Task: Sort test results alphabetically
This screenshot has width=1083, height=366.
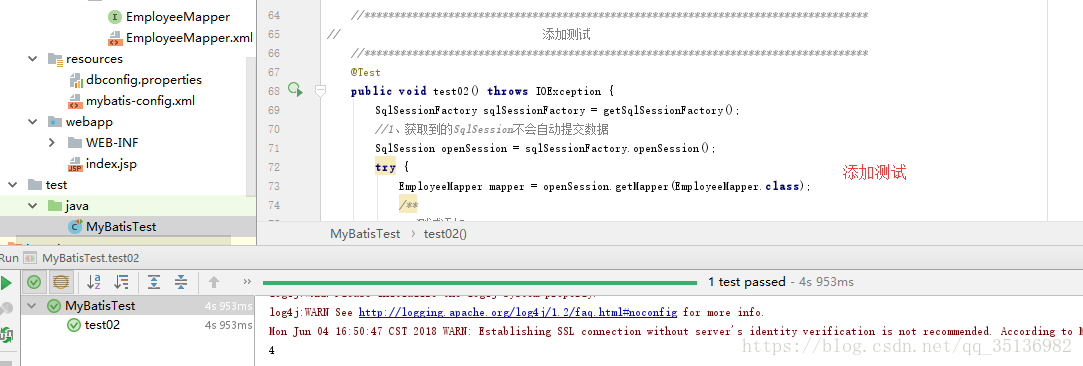Action: 94,282
